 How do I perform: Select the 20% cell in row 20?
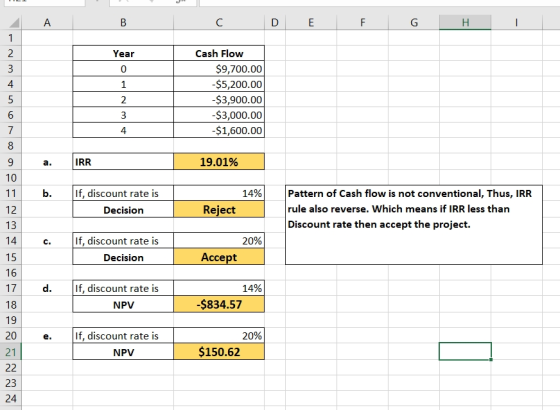pyautogui.click(x=219, y=336)
